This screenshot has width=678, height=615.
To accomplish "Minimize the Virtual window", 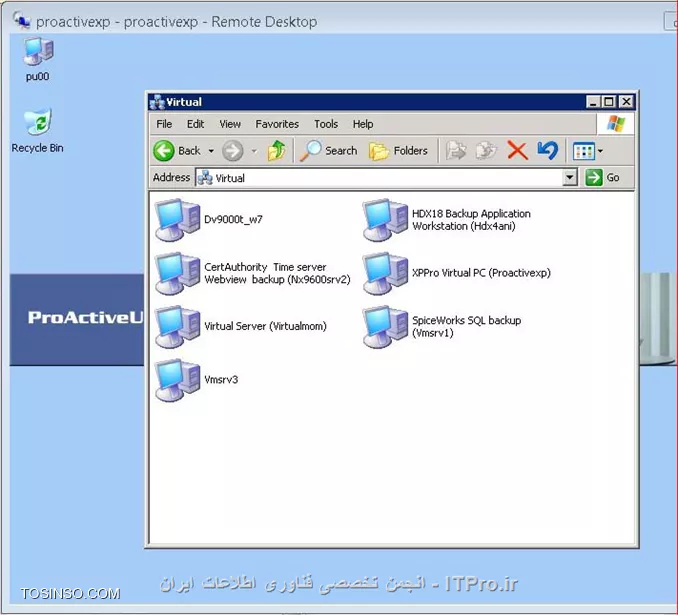I will pyautogui.click(x=593, y=102).
